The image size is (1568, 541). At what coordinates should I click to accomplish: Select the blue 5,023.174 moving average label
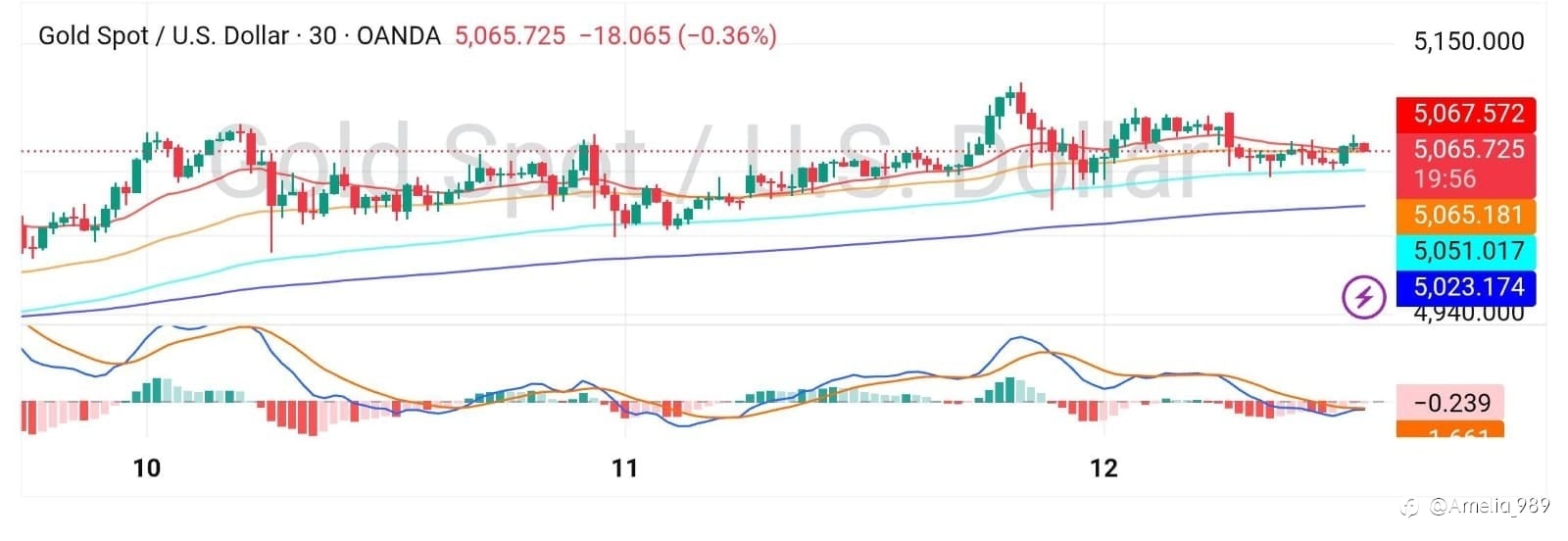click(x=1467, y=287)
